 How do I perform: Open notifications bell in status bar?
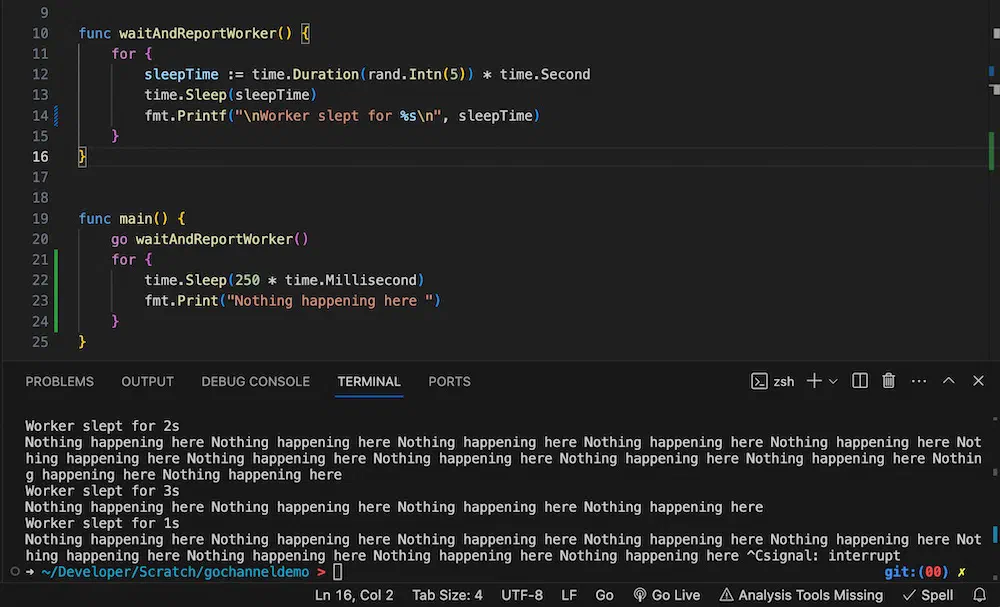pos(980,596)
